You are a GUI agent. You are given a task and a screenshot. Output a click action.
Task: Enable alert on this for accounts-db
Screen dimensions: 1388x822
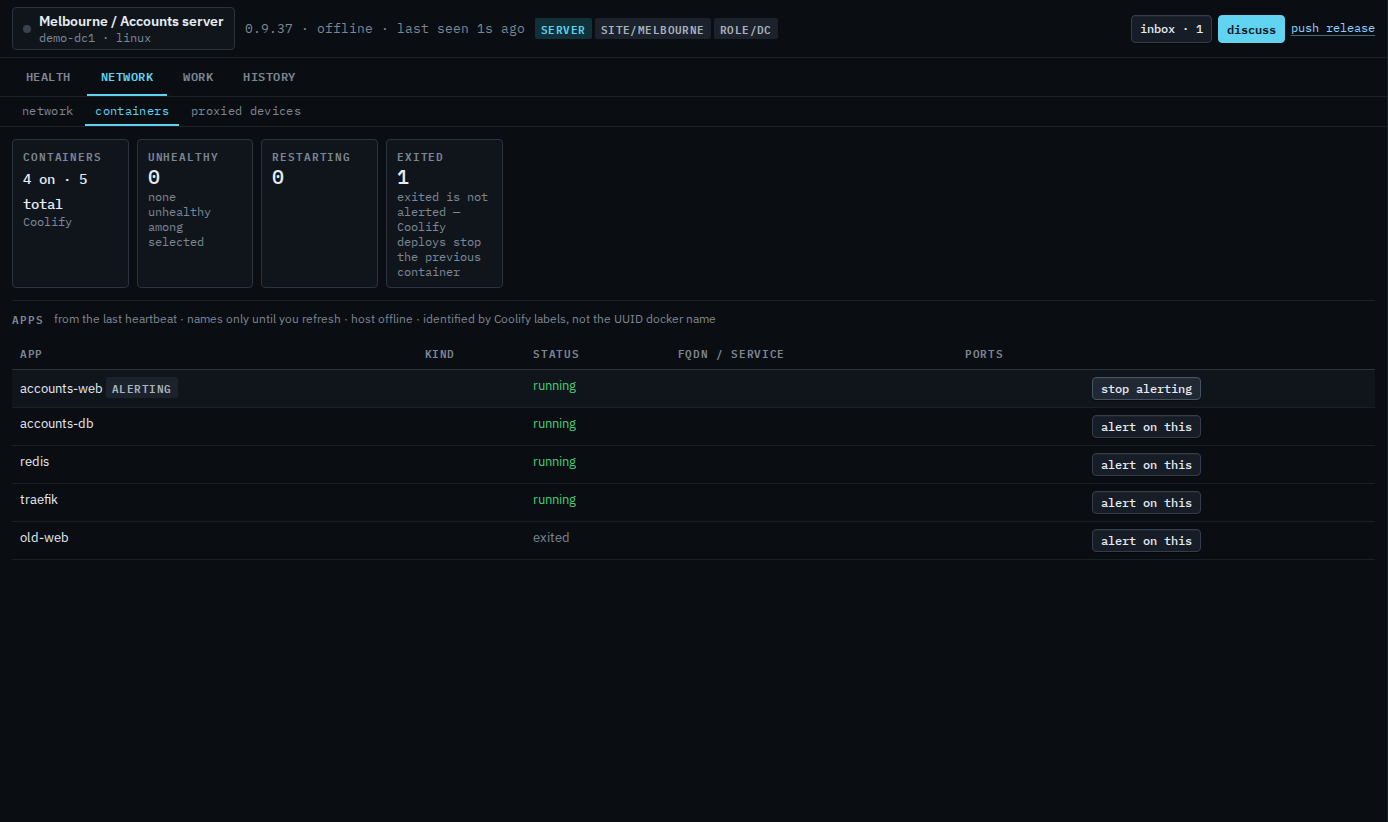pyautogui.click(x=1146, y=427)
